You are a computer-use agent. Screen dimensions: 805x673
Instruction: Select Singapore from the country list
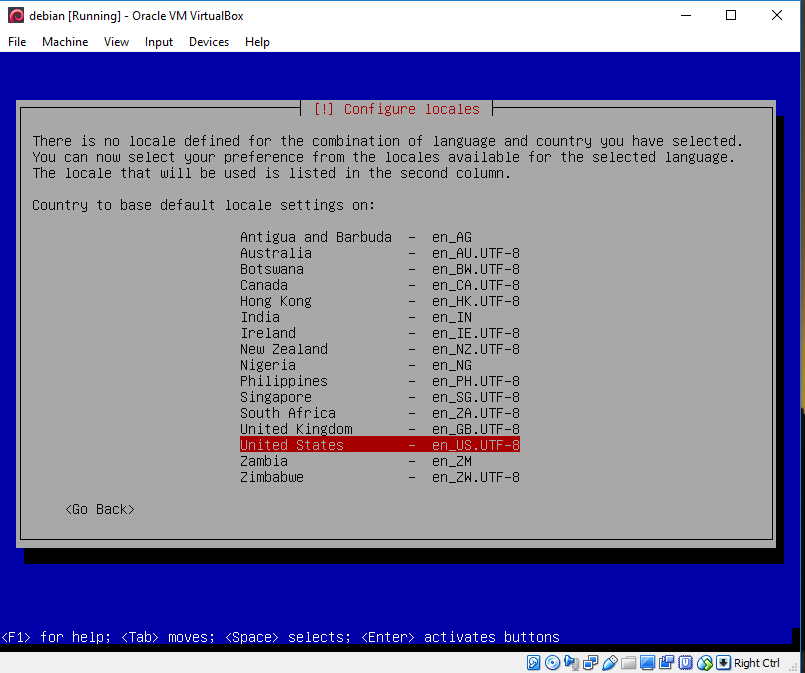(380, 397)
